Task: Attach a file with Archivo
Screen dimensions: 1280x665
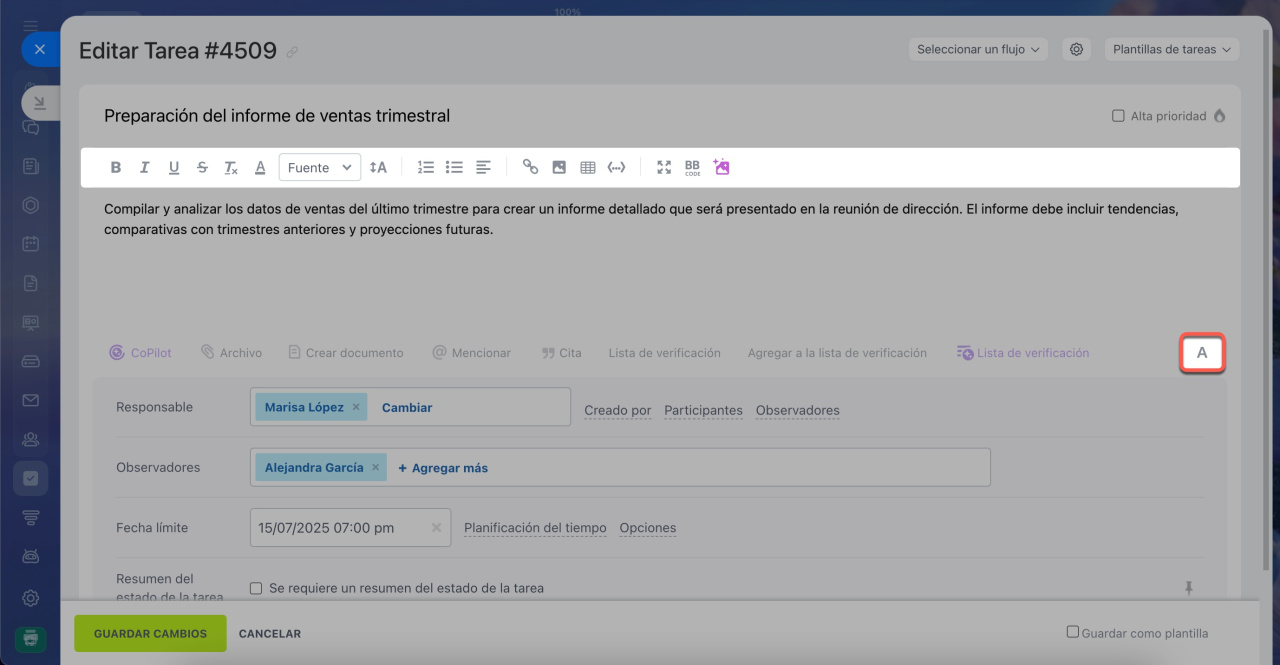Action: tap(231, 353)
